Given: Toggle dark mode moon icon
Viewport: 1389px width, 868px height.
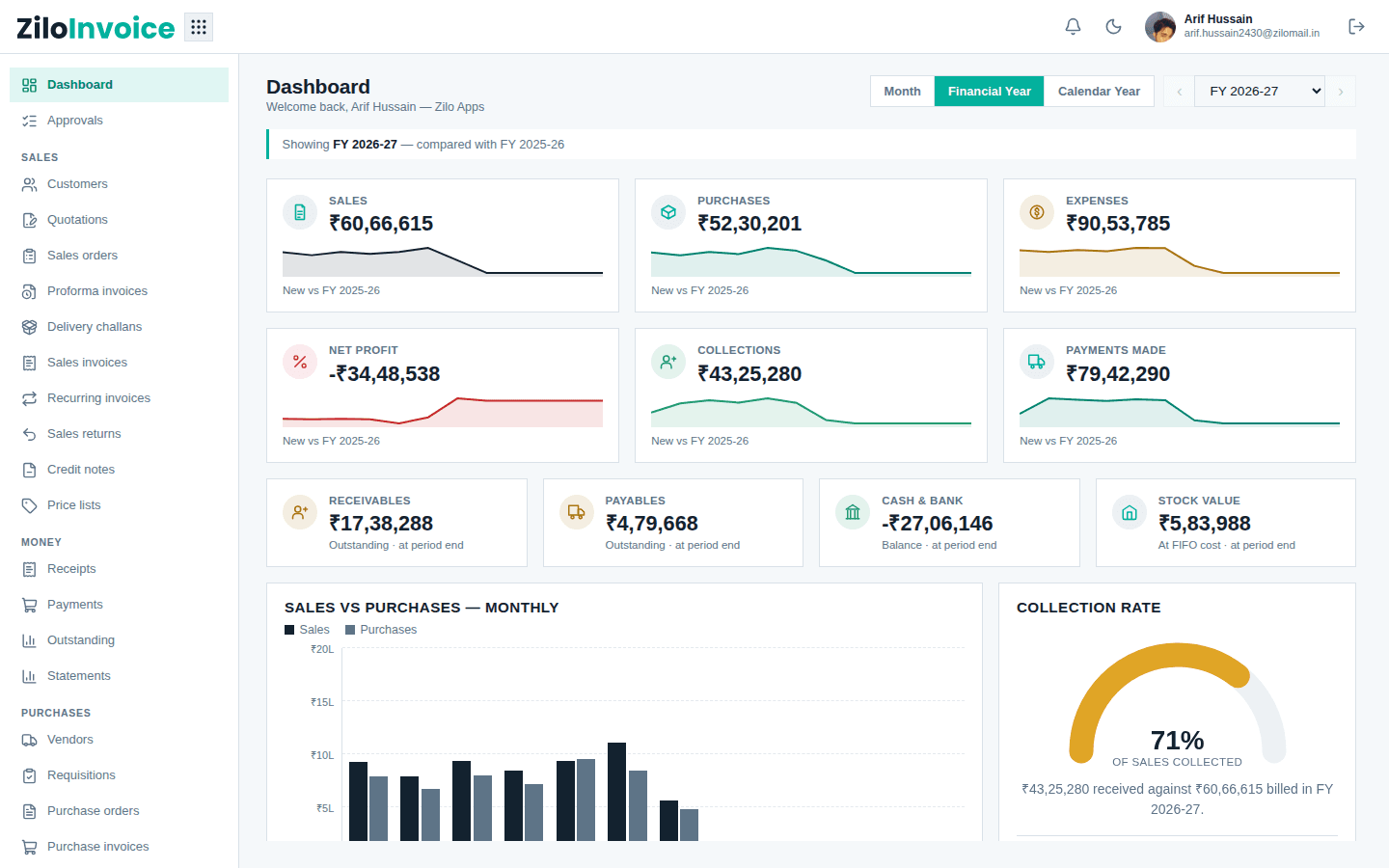Looking at the screenshot, I should pyautogui.click(x=1113, y=27).
